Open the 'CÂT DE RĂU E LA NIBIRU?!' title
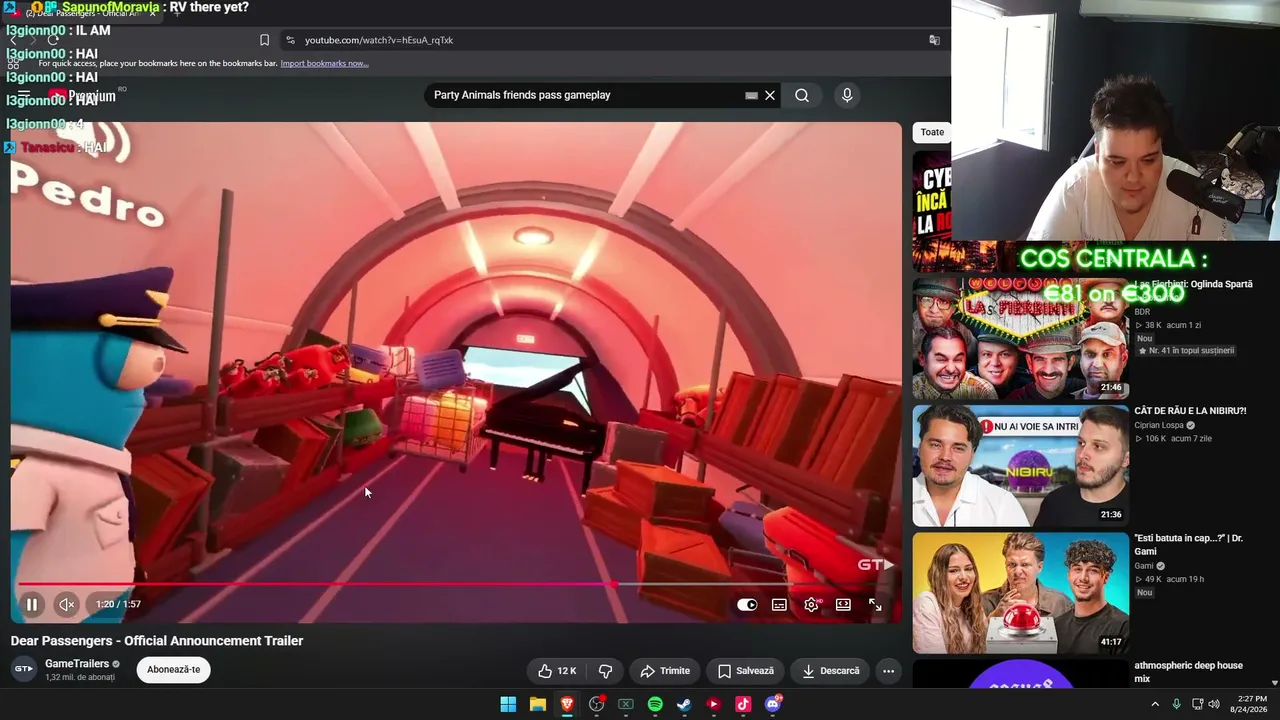Image resolution: width=1280 pixels, height=720 pixels. point(1190,411)
